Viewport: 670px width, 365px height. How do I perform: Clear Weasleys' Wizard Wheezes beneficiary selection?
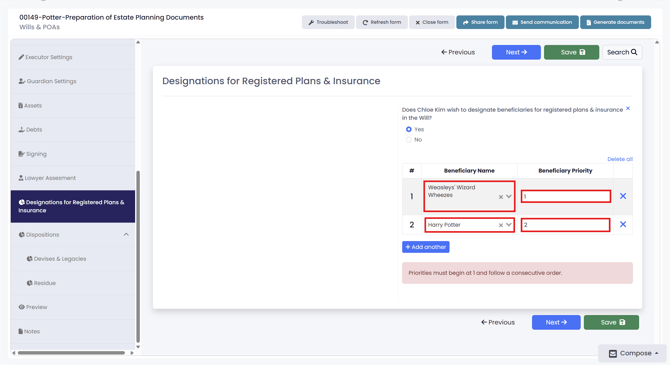point(501,197)
